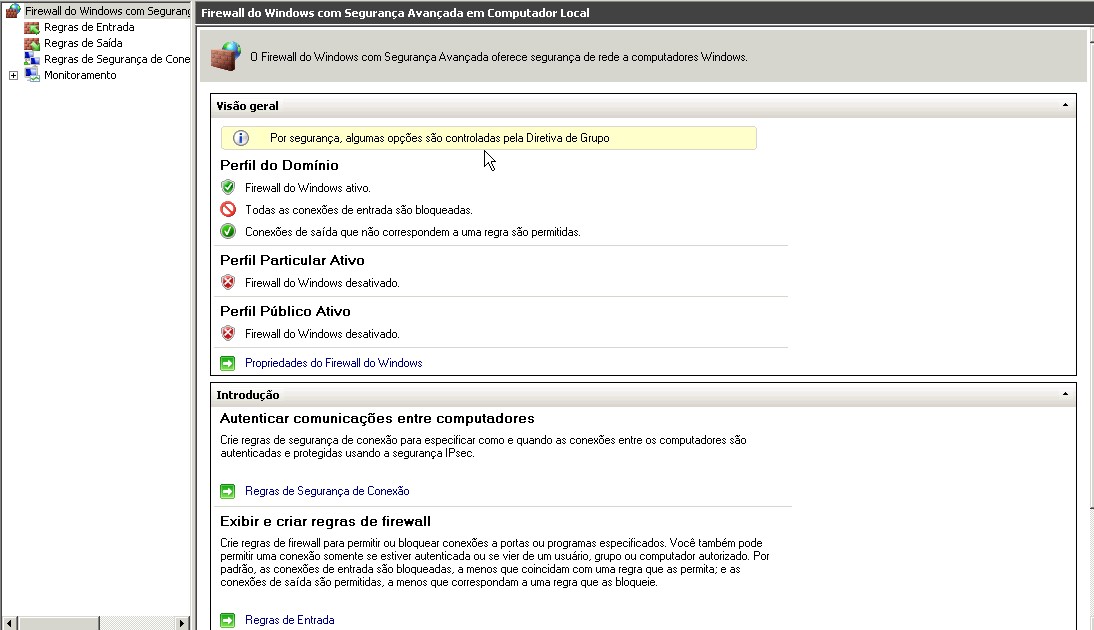Click the Monitoramento tree icon
Viewport: 1094px width, 630px height.
32,75
